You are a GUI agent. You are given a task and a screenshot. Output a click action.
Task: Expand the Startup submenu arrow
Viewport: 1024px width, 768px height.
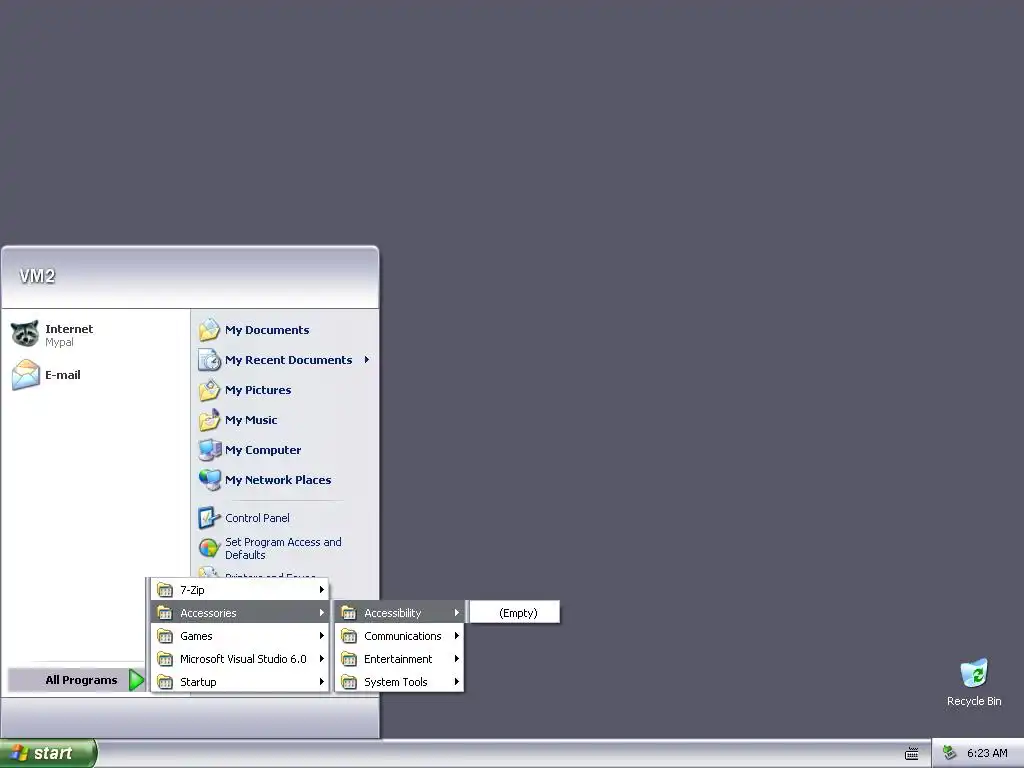[321, 682]
